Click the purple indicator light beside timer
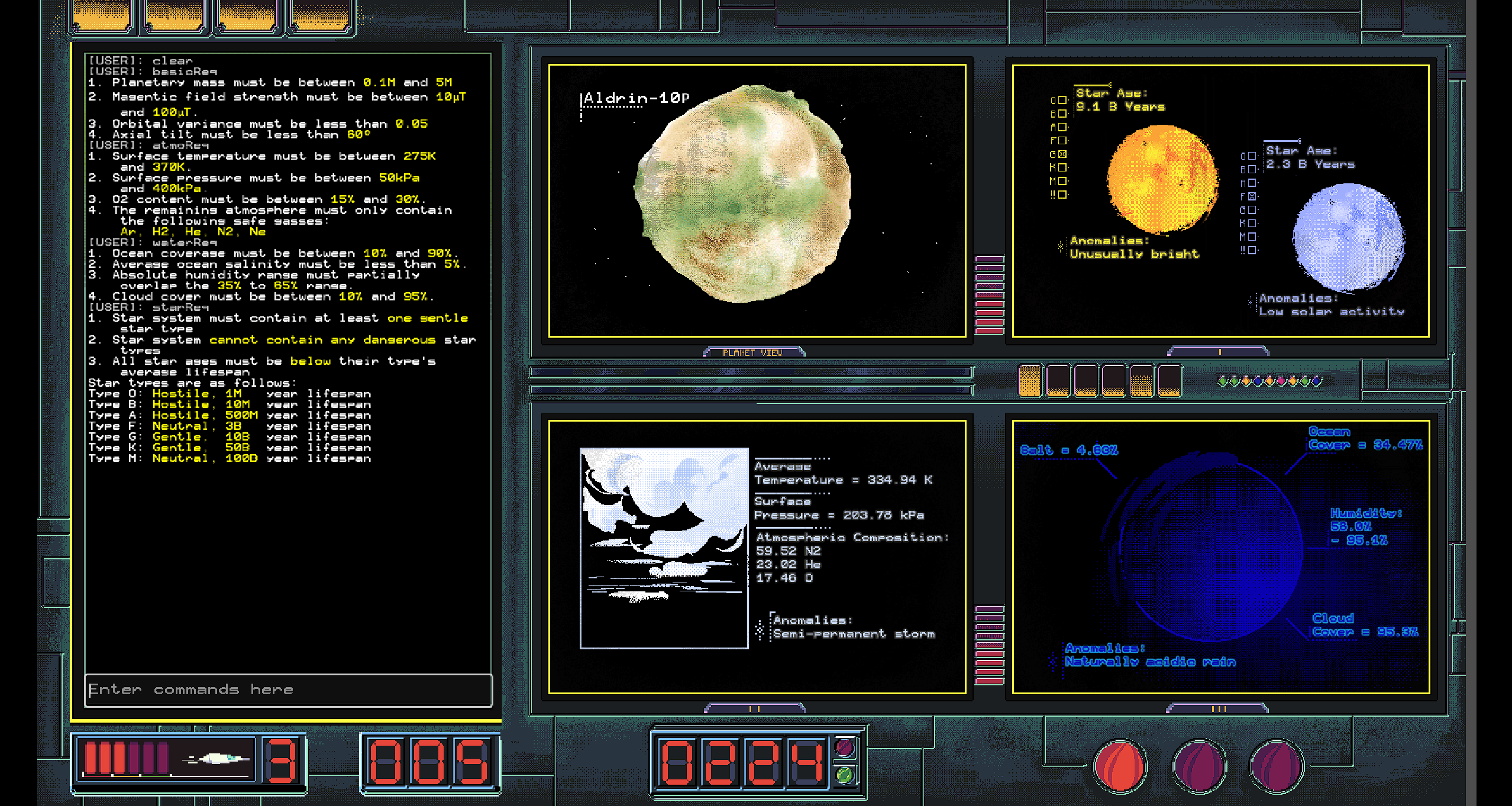The width and height of the screenshot is (1512, 806). tap(845, 748)
